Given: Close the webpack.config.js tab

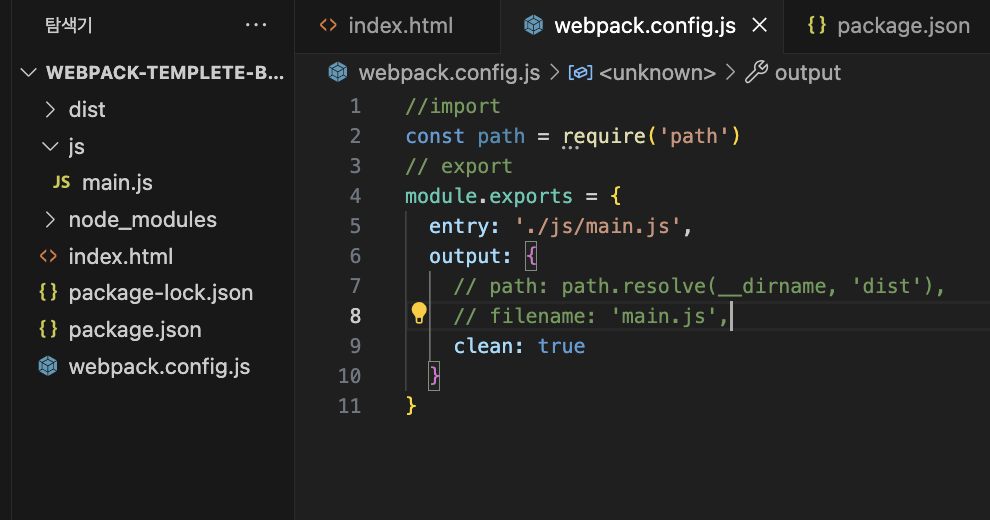Looking at the screenshot, I should [760, 25].
